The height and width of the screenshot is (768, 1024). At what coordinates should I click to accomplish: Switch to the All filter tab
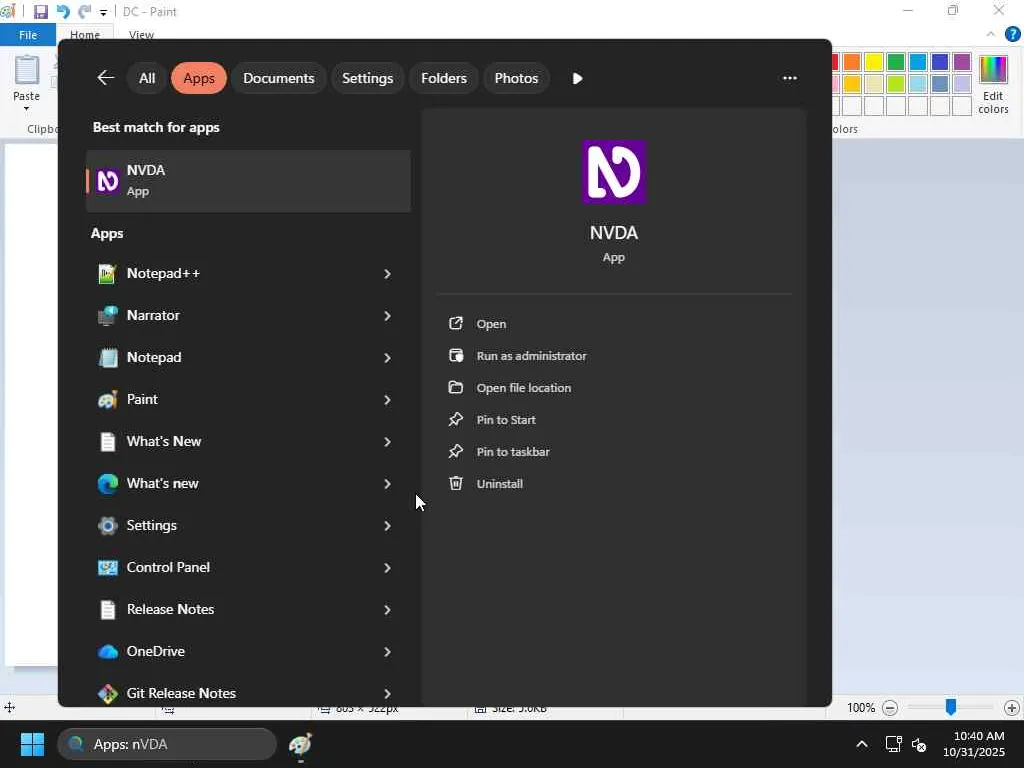tap(147, 78)
